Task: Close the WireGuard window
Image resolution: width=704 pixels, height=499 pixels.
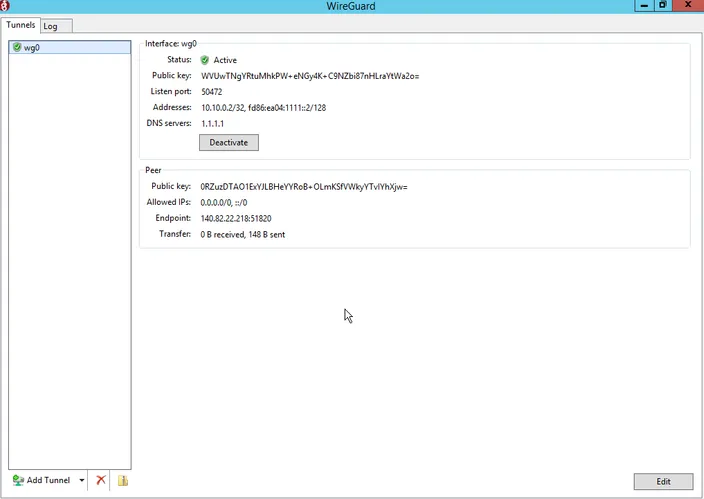Action: (x=688, y=5)
